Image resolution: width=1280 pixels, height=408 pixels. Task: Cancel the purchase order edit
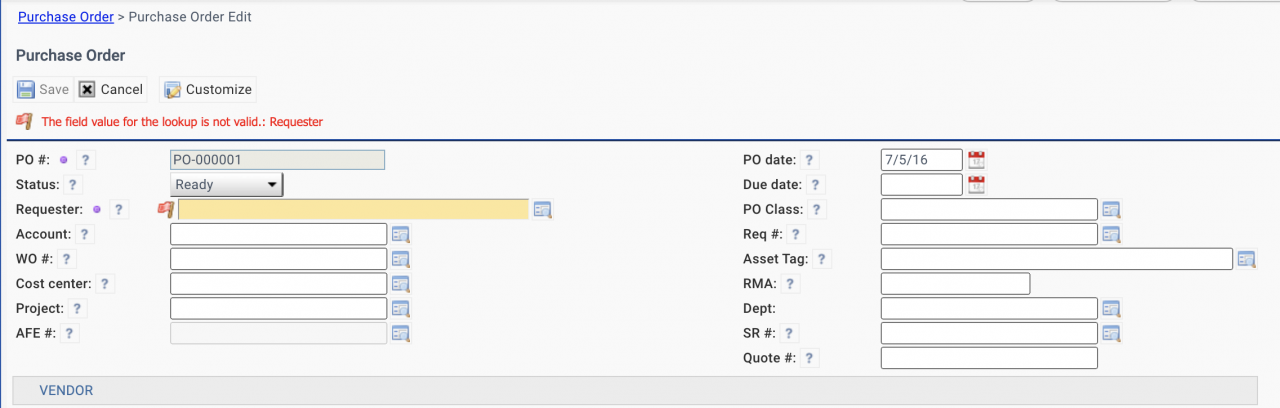tap(111, 89)
